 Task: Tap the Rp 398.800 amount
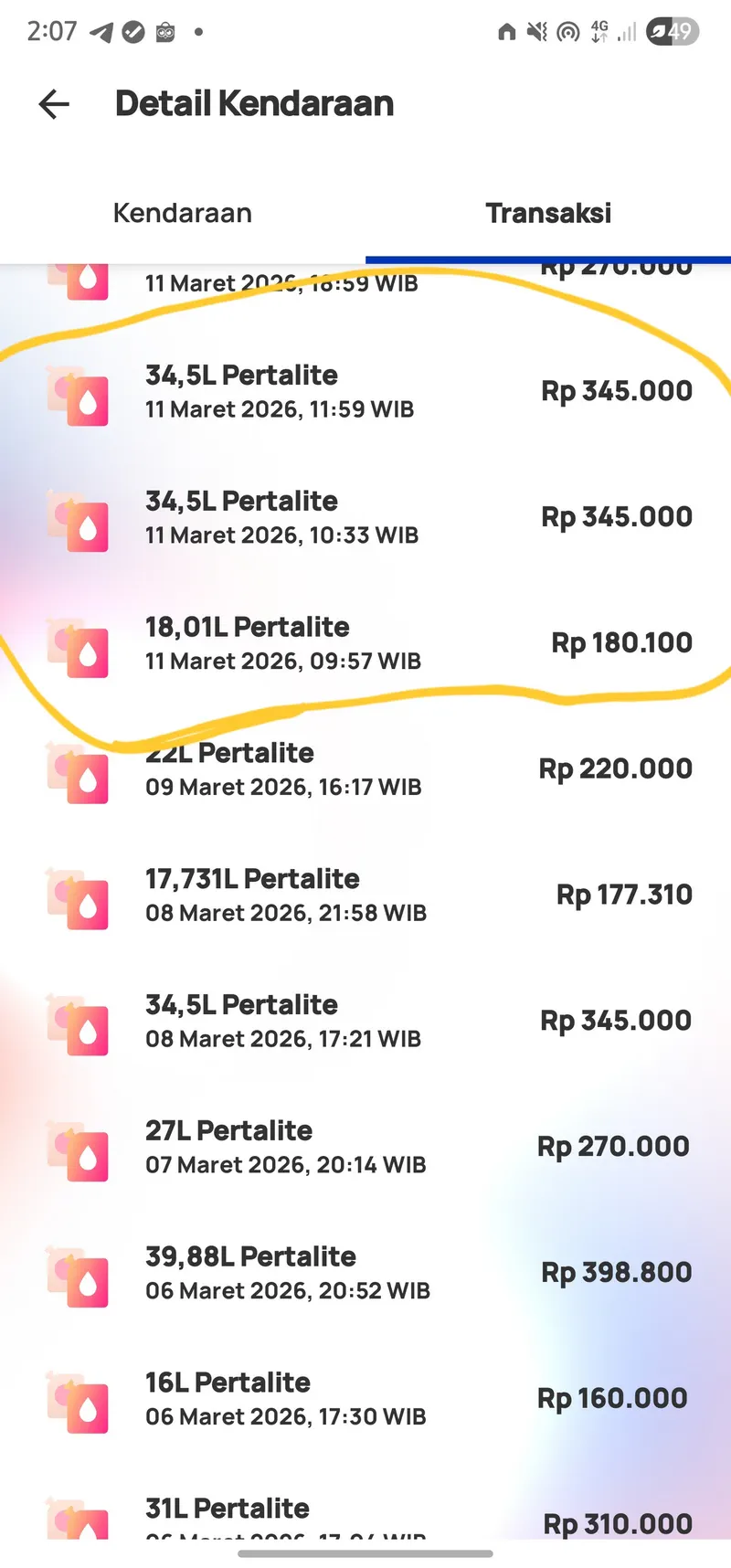point(616,1273)
